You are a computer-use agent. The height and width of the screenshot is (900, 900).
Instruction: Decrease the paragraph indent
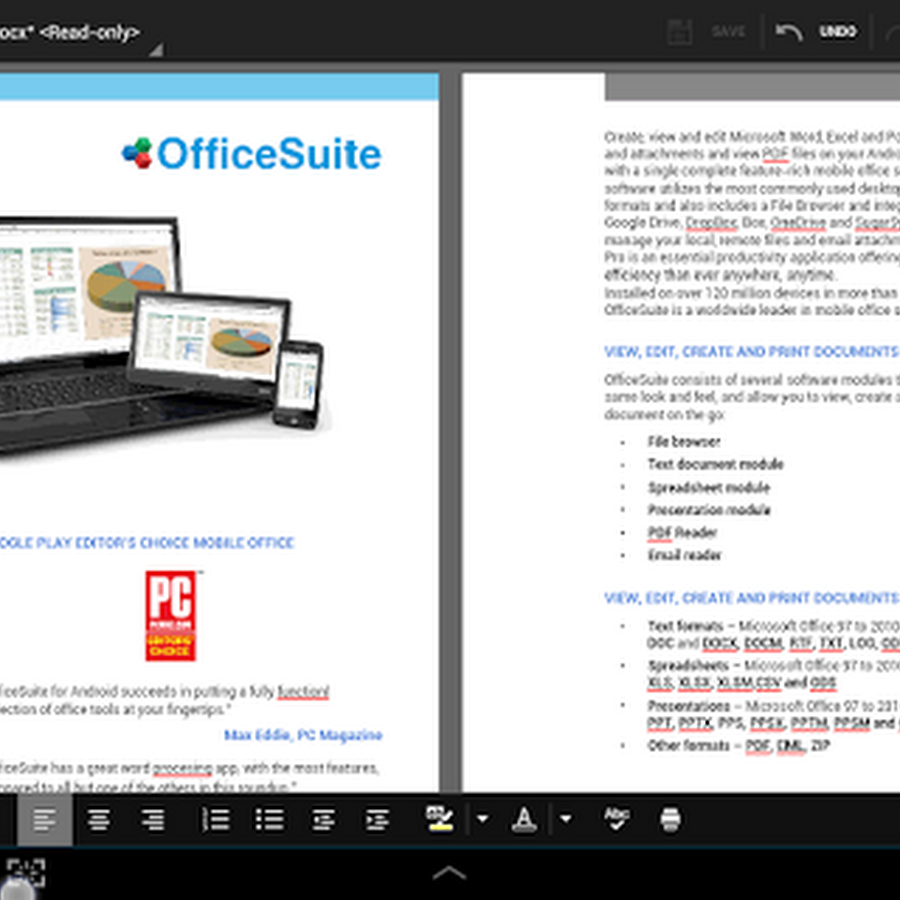pos(324,820)
